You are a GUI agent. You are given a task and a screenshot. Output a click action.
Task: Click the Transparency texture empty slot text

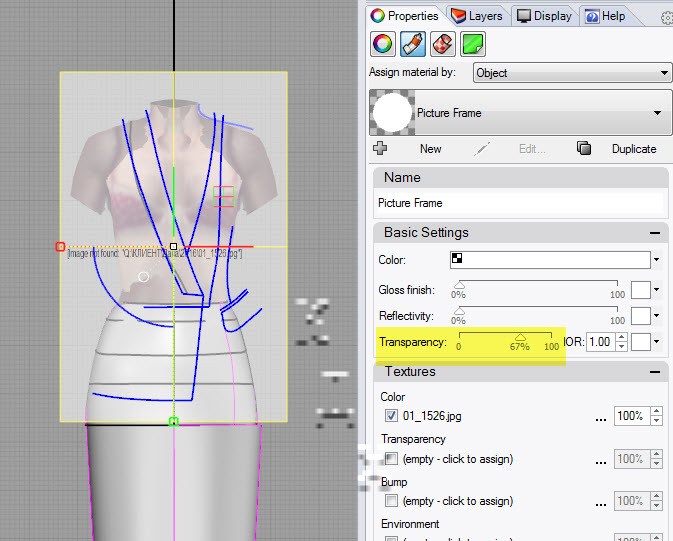pos(458,459)
